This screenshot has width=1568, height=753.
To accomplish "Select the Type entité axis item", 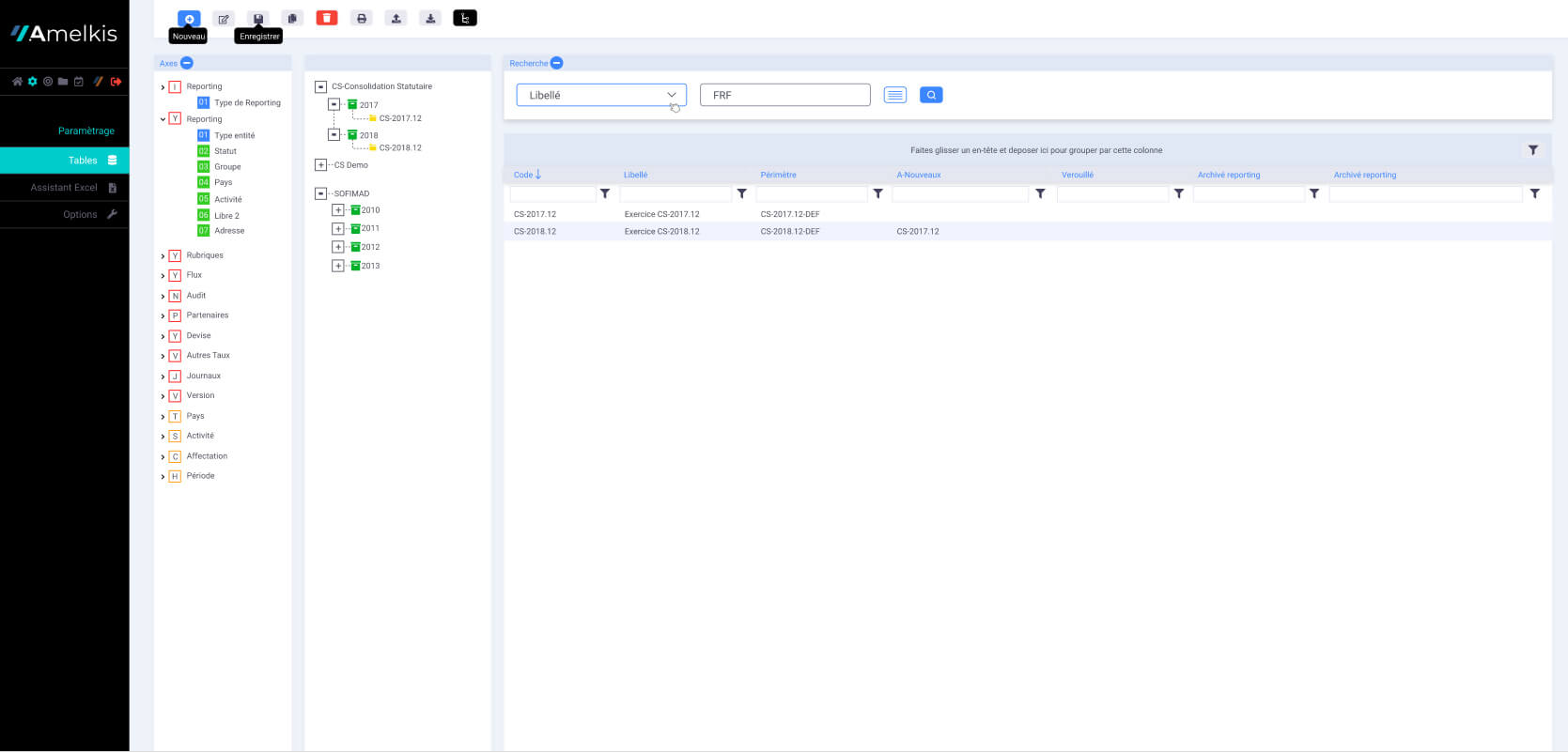I will pos(234,136).
